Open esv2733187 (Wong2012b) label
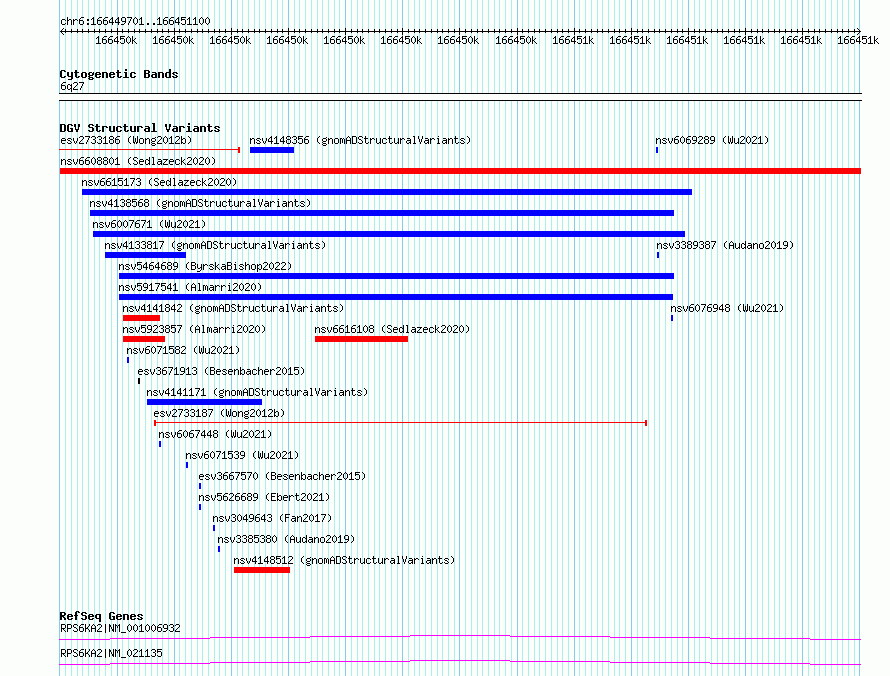 pos(219,413)
